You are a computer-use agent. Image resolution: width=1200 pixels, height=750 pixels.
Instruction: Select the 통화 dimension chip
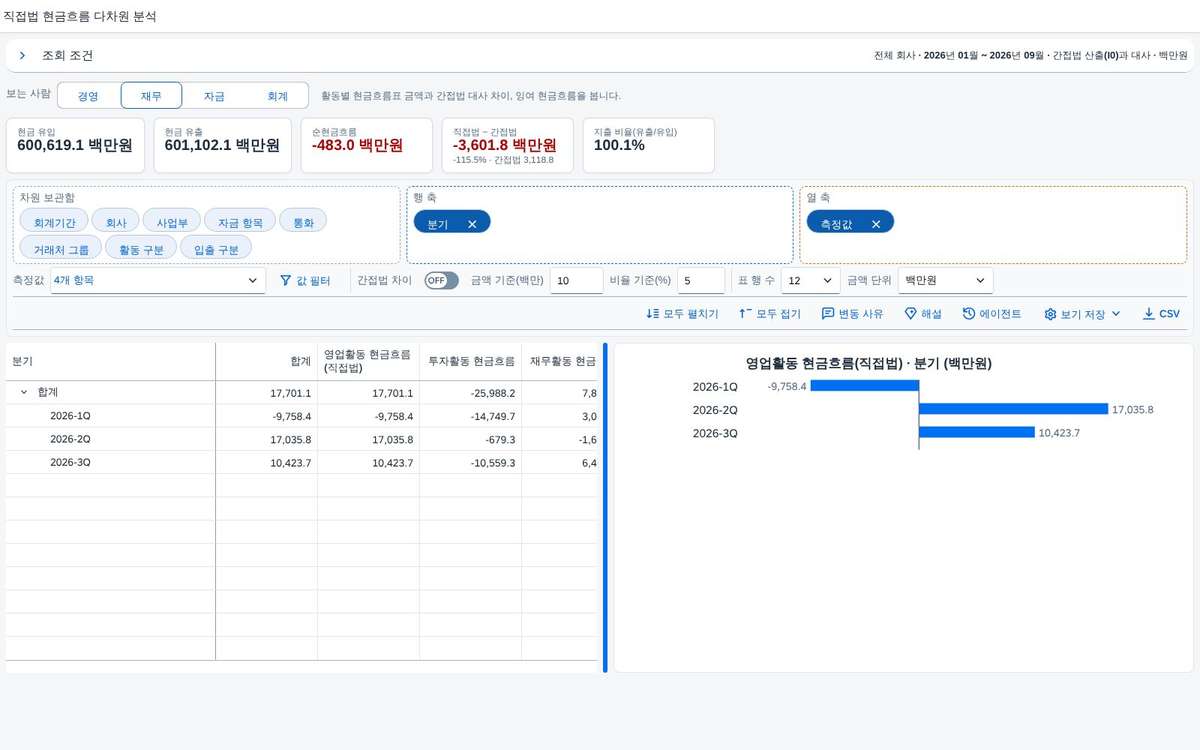(x=303, y=222)
